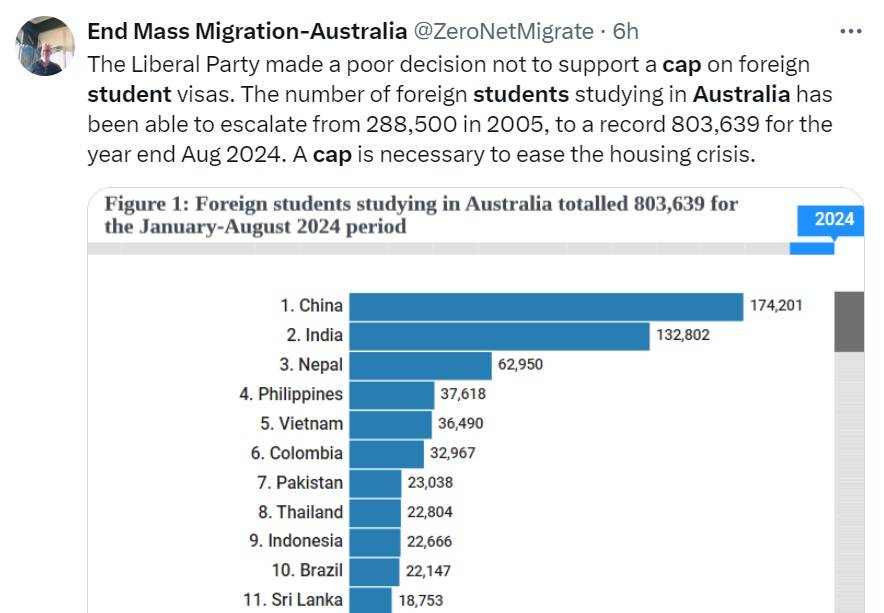
Task: Select the India bar showing 132,802
Action: [499, 335]
